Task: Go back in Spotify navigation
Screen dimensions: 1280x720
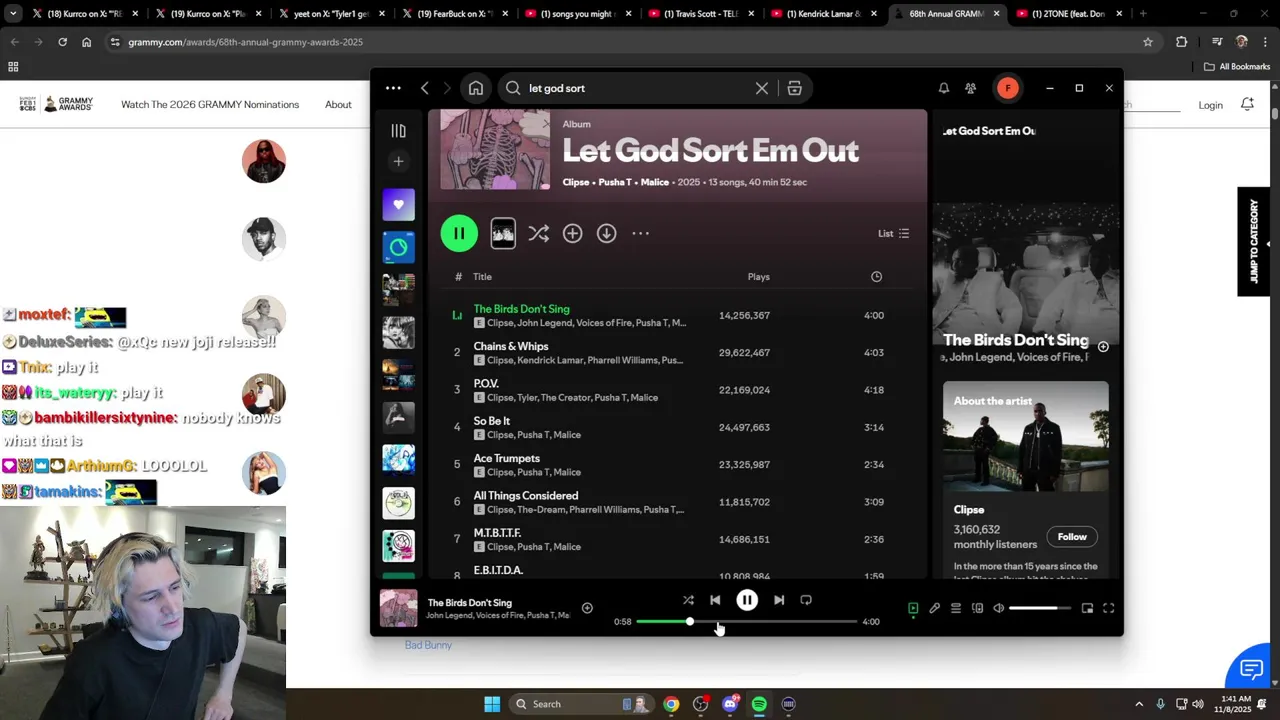Action: tap(425, 88)
